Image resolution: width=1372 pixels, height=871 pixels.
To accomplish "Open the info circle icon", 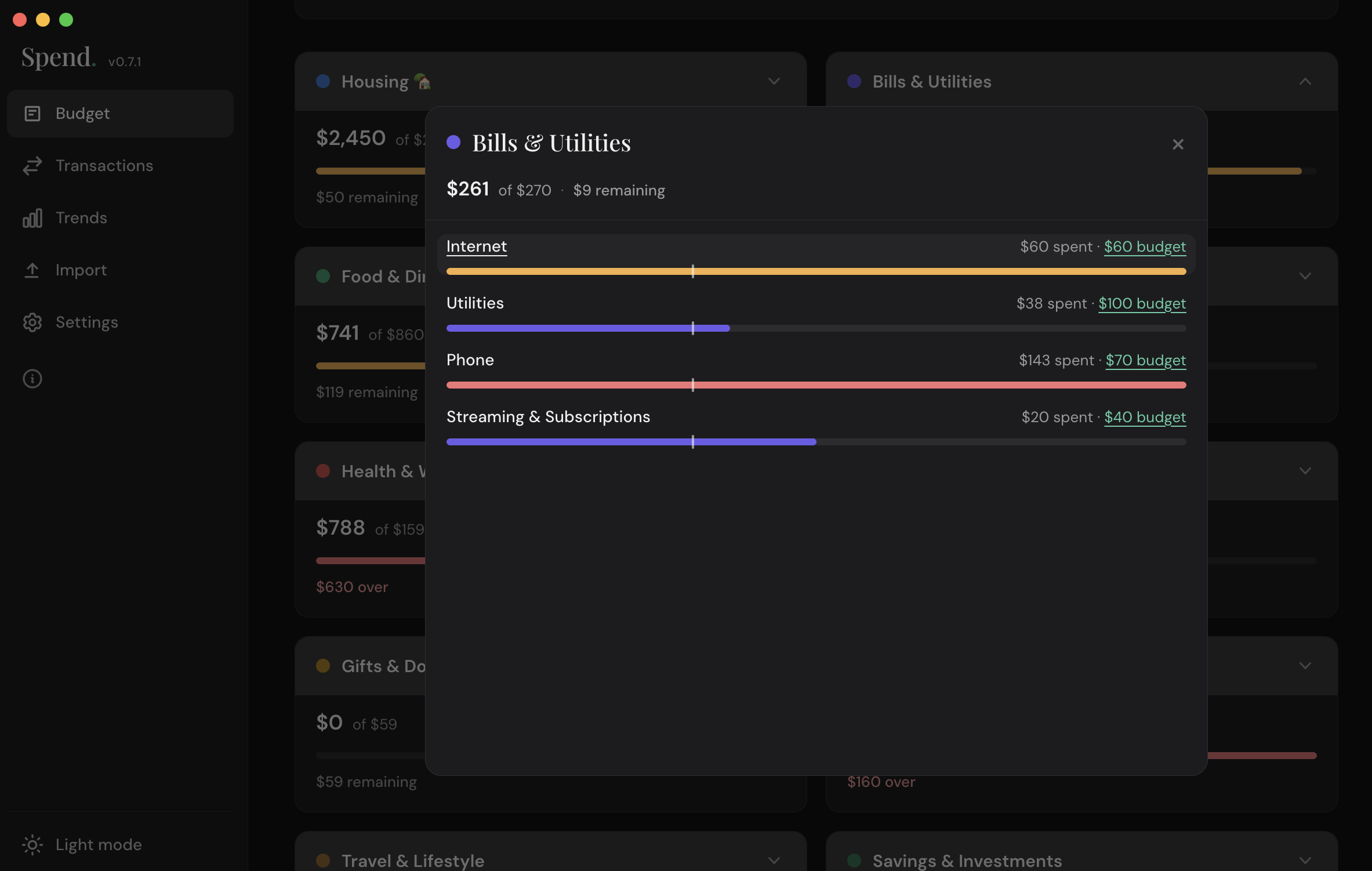I will [32, 379].
